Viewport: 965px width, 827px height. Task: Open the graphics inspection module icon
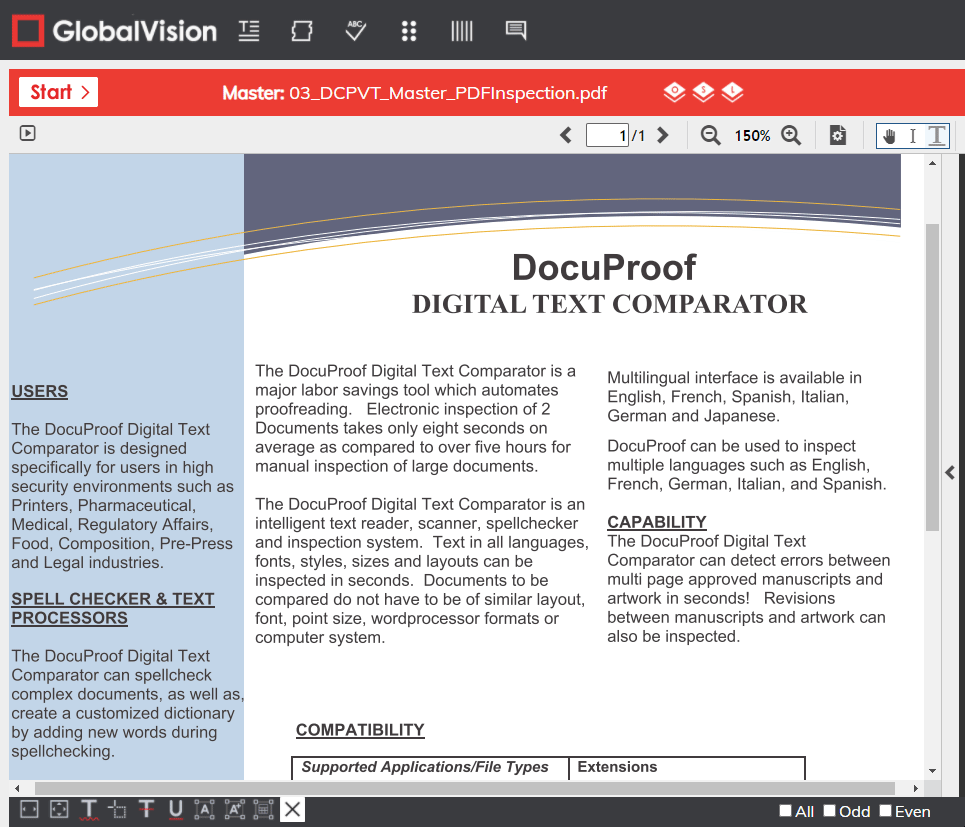302,31
